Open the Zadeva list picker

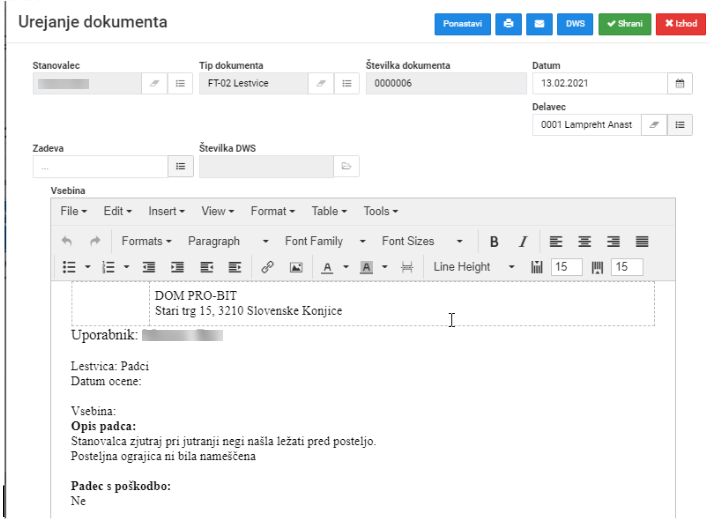[x=181, y=167]
